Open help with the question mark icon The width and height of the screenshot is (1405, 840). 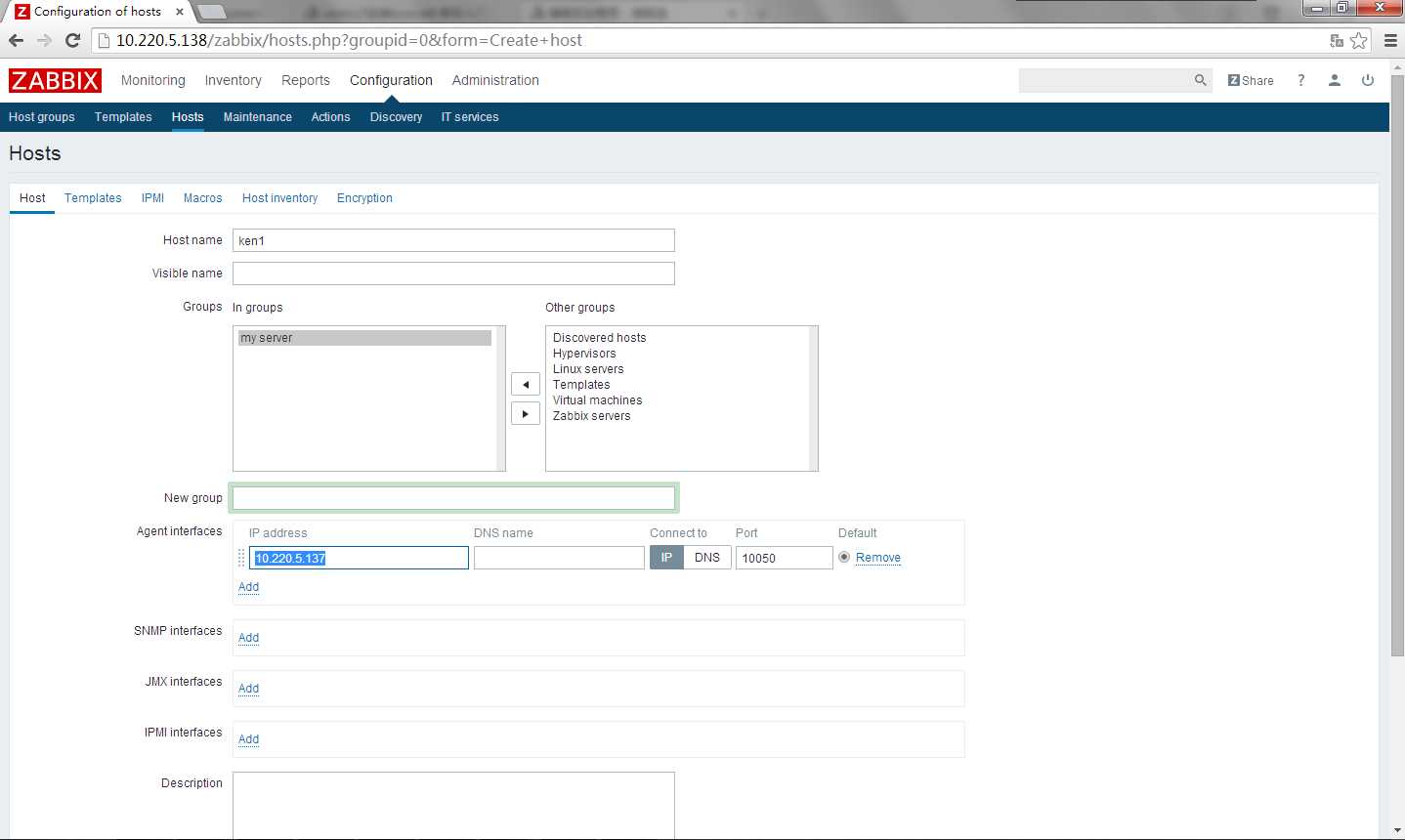(x=1300, y=80)
